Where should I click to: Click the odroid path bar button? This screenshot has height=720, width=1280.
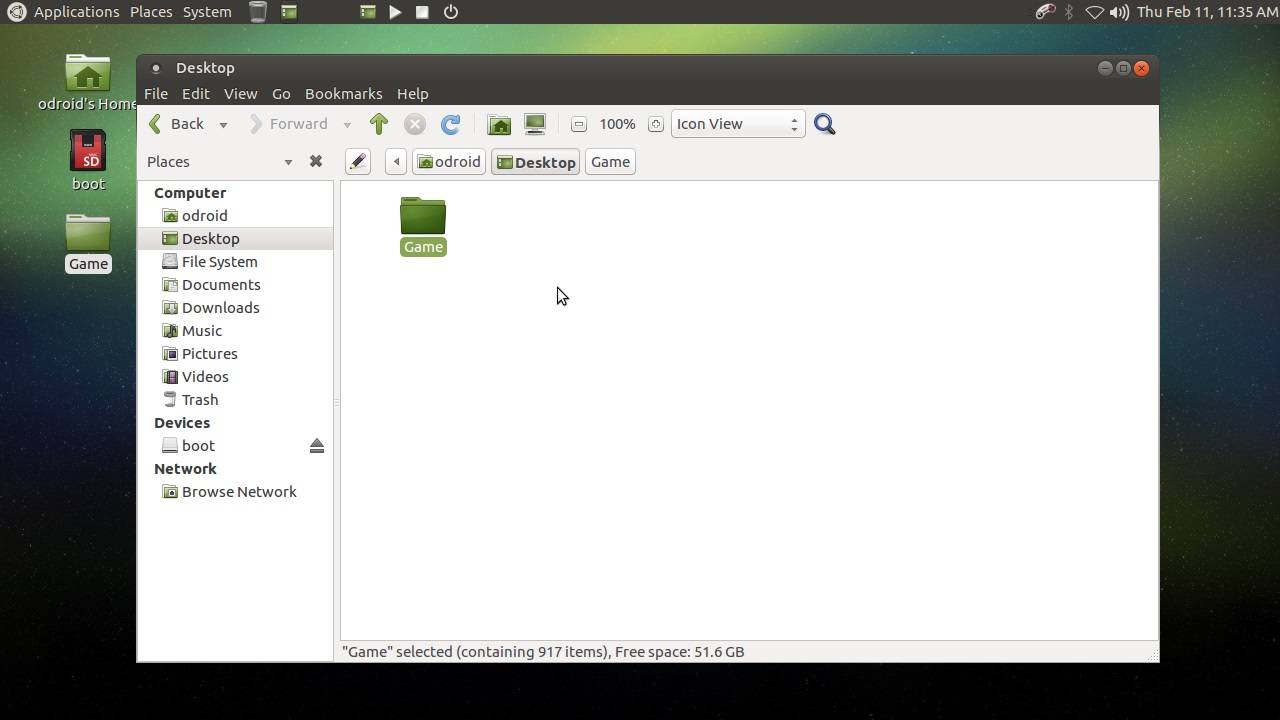449,162
